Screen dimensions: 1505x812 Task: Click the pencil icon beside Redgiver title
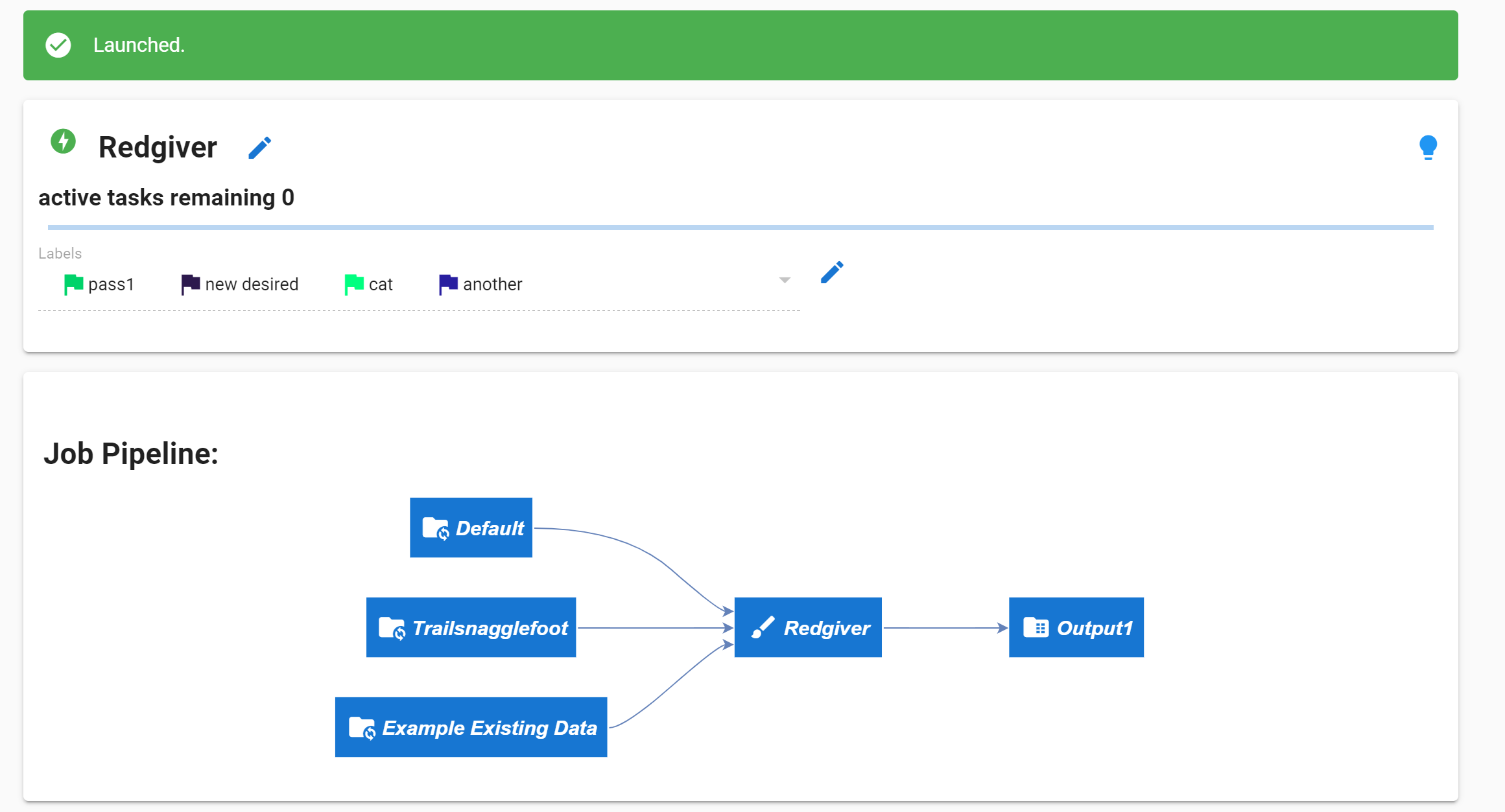(259, 148)
